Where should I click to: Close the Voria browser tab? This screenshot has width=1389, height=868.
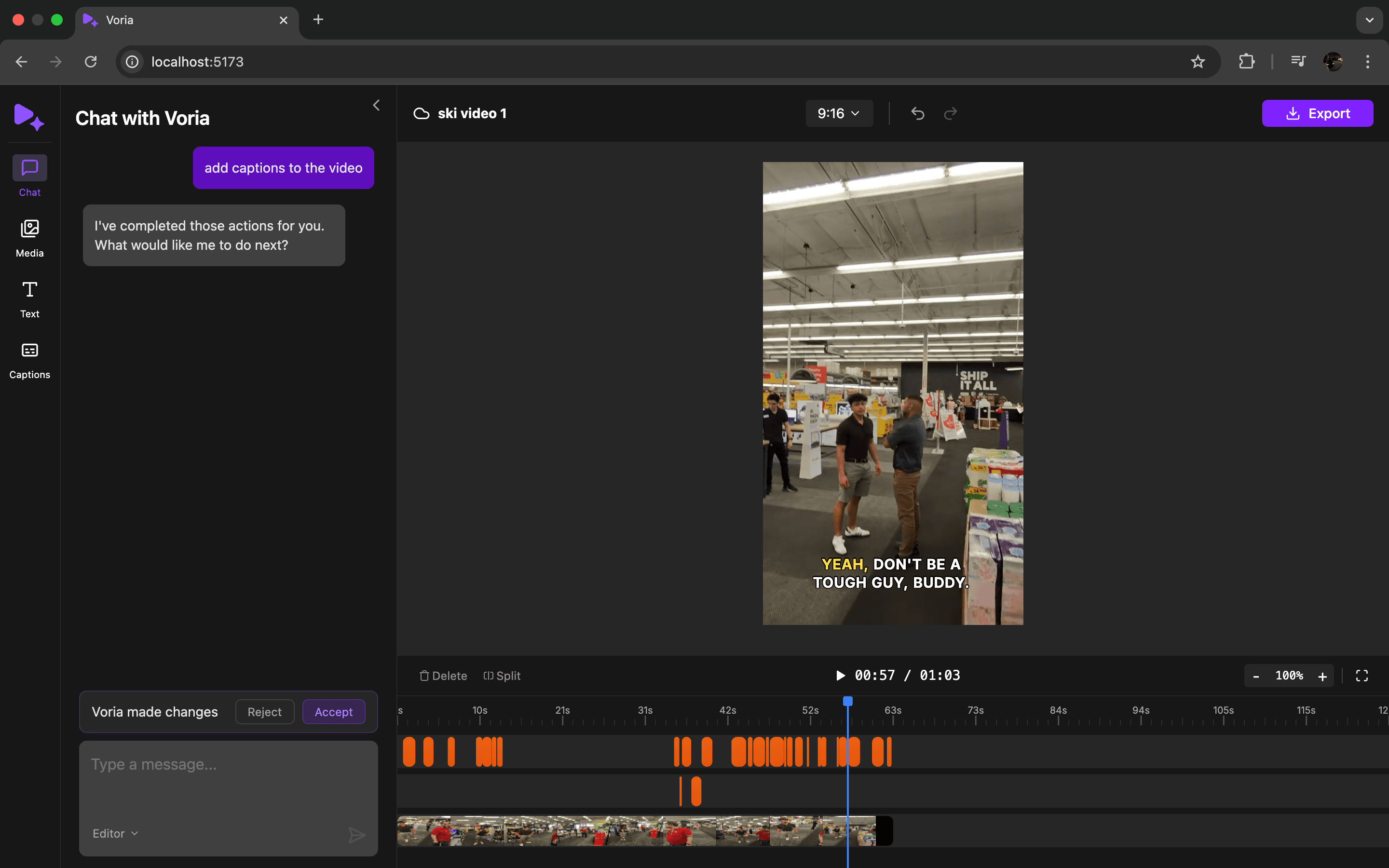pos(284,20)
